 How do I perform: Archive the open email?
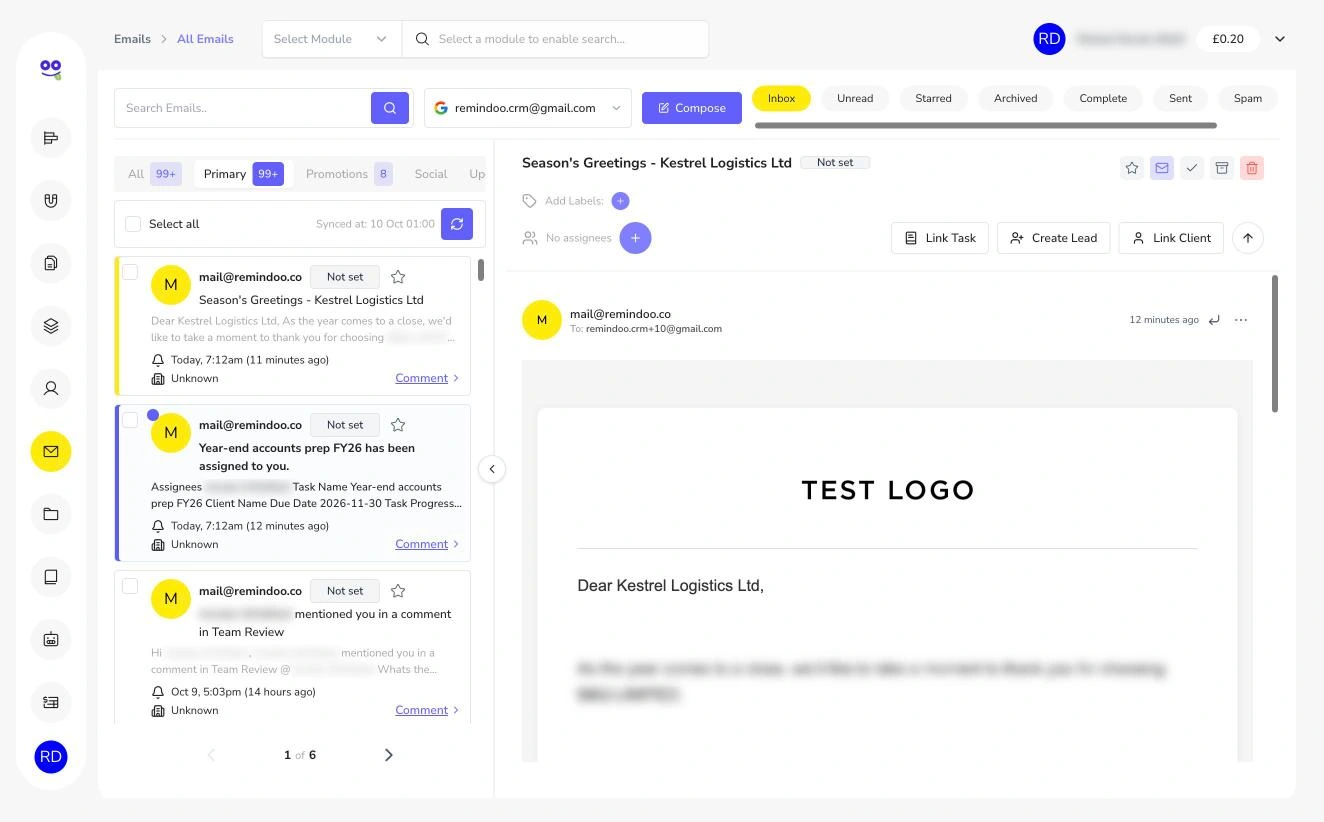click(1222, 168)
